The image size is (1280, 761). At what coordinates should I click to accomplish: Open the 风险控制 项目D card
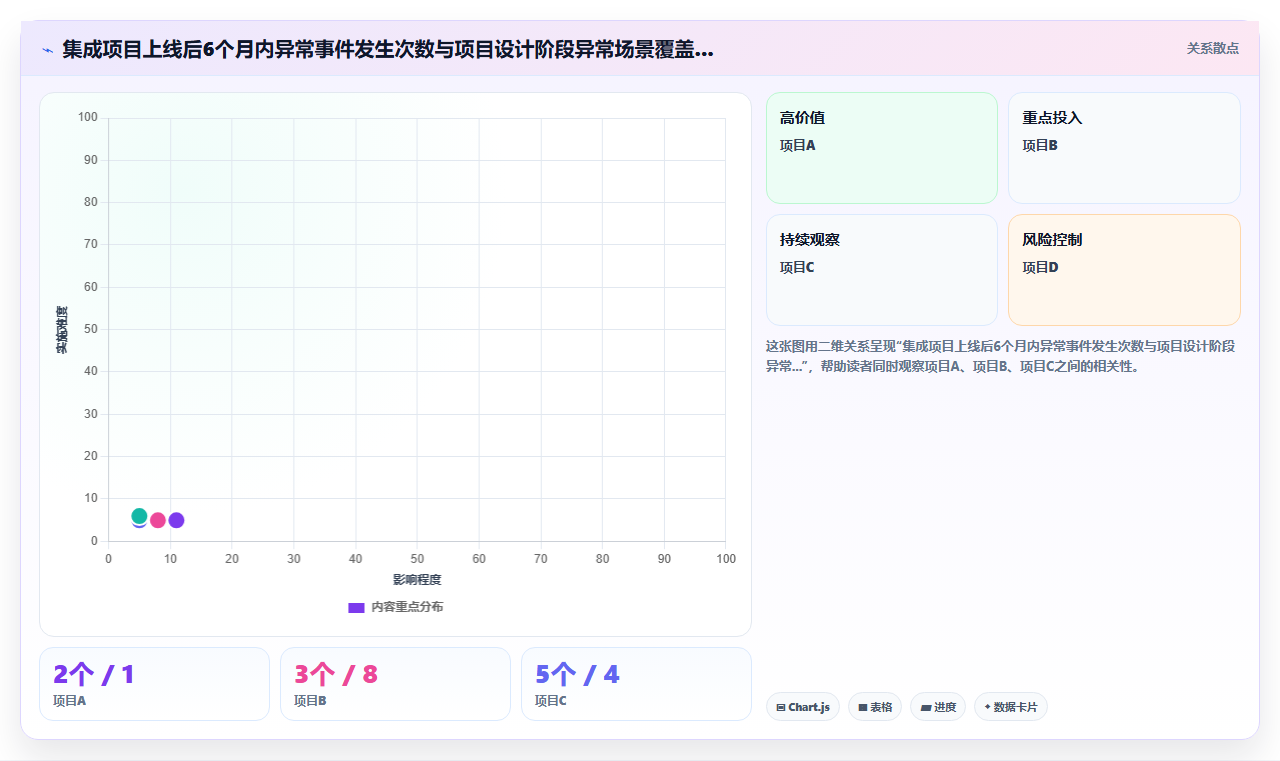pos(1124,270)
